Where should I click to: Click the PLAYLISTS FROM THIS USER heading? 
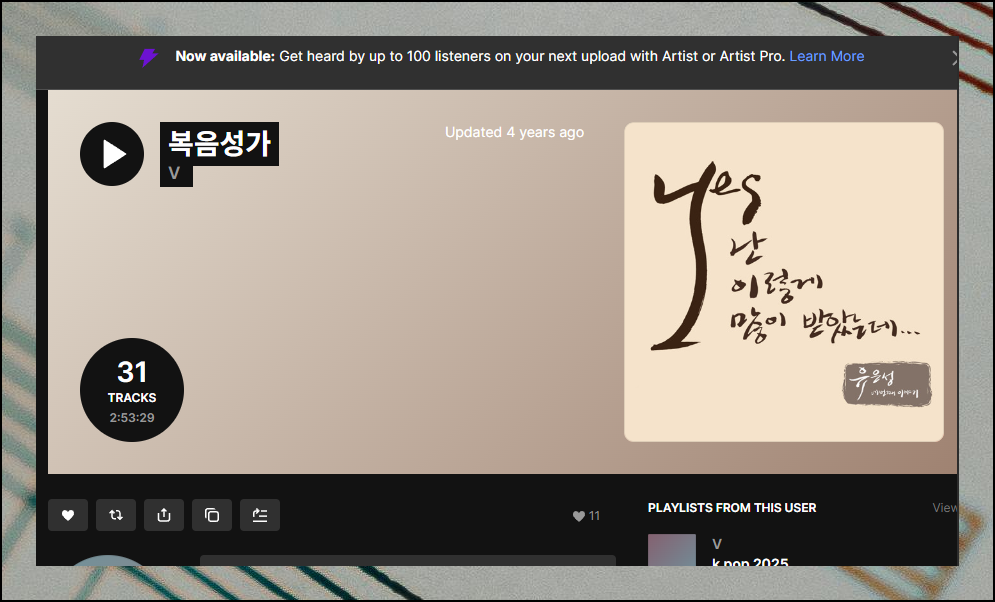pyautogui.click(x=732, y=507)
